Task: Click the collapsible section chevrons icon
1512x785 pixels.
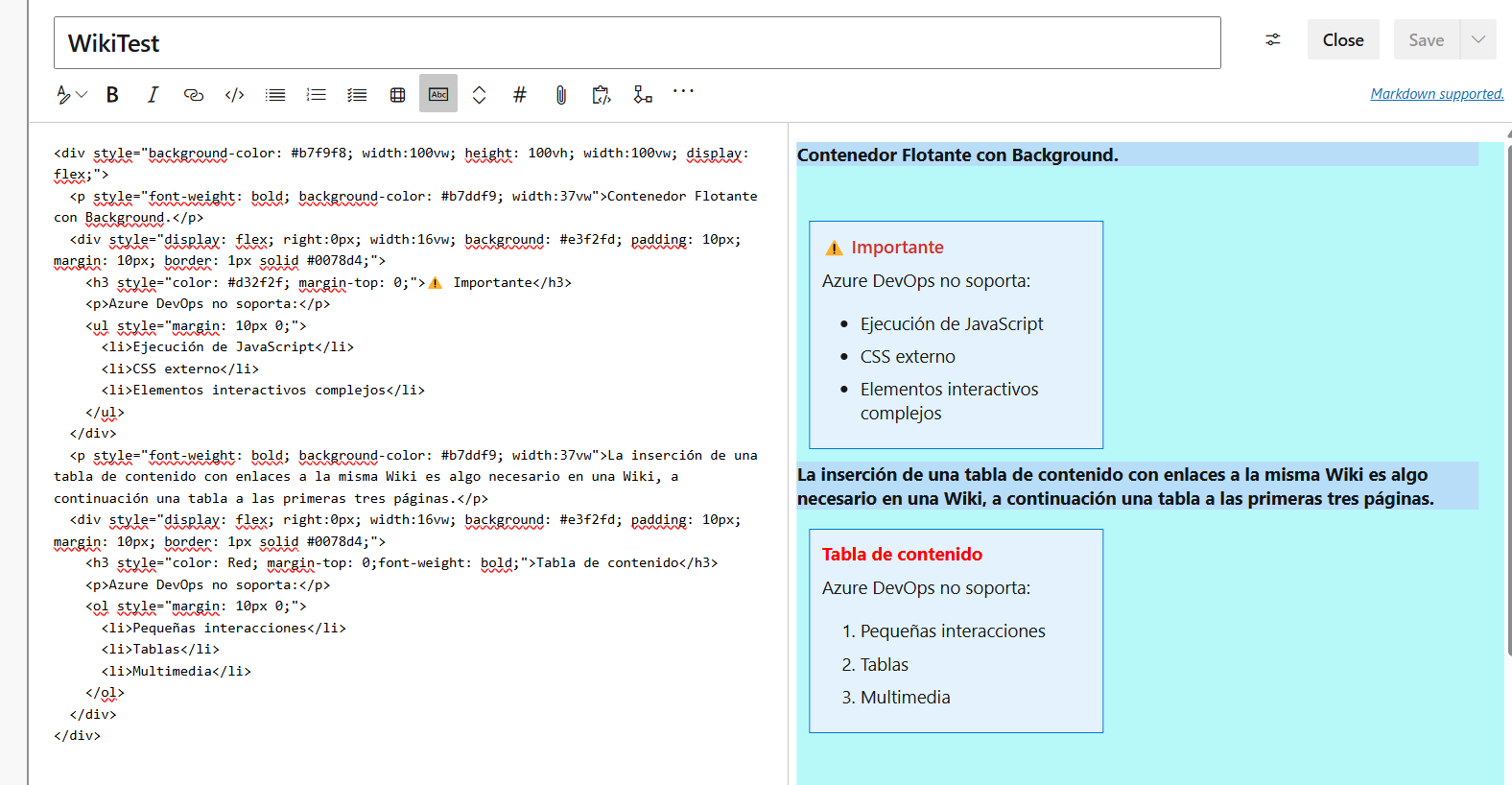Action: point(479,94)
